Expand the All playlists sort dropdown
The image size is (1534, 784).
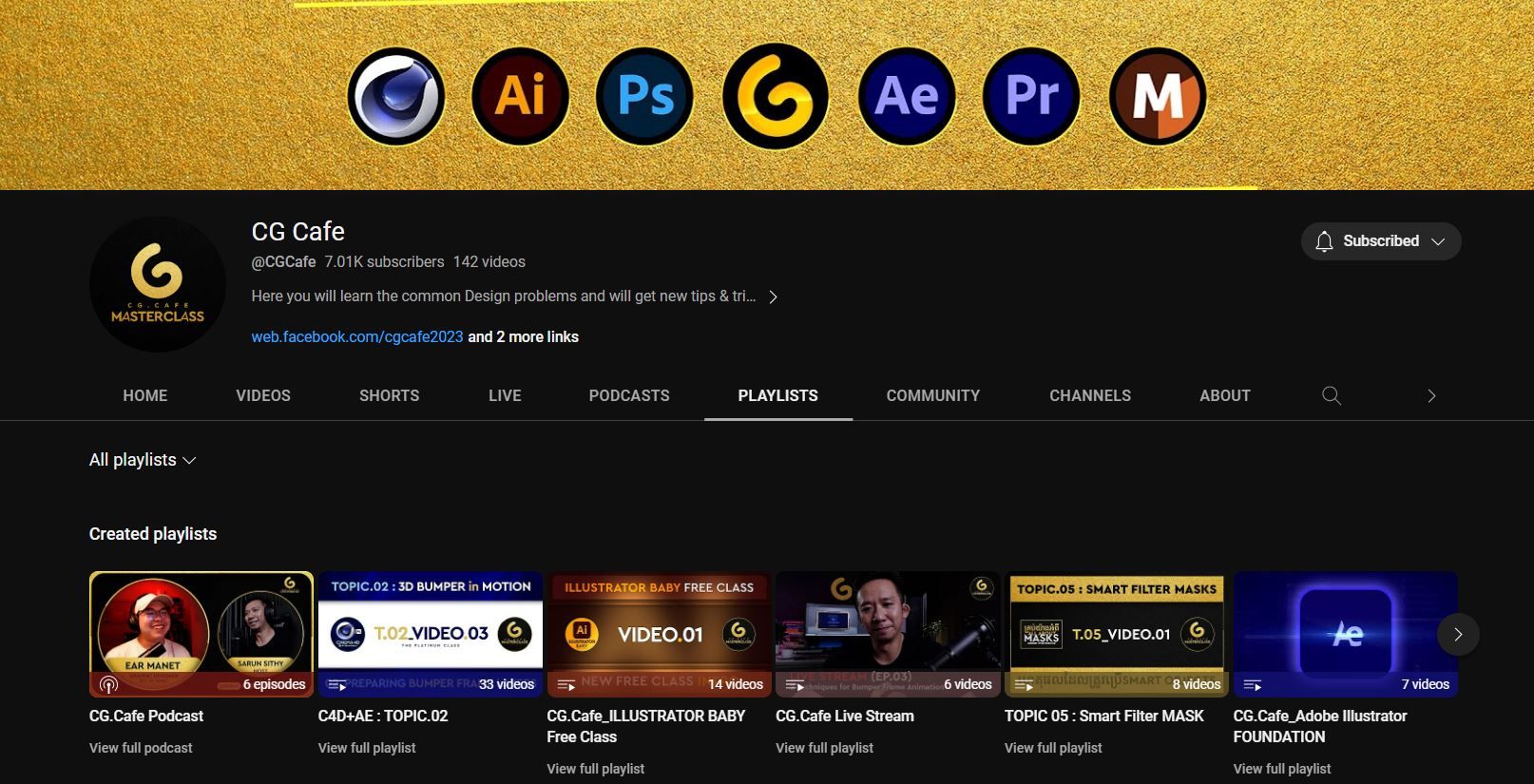click(143, 460)
